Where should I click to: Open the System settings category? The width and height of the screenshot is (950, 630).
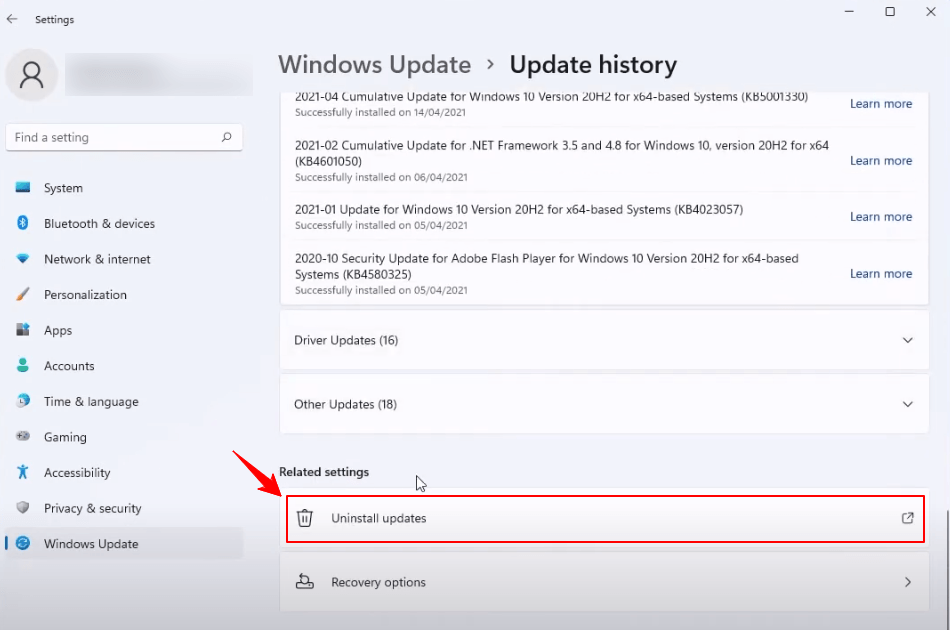[x=63, y=188]
